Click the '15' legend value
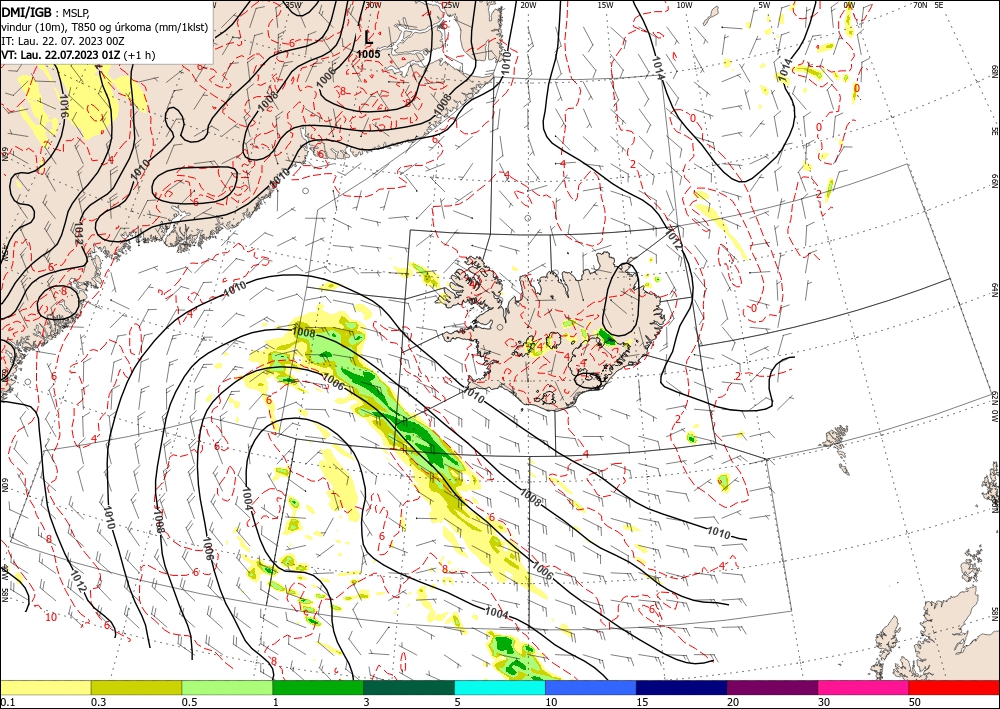This screenshot has width=1000, height=709. pyautogui.click(x=642, y=702)
